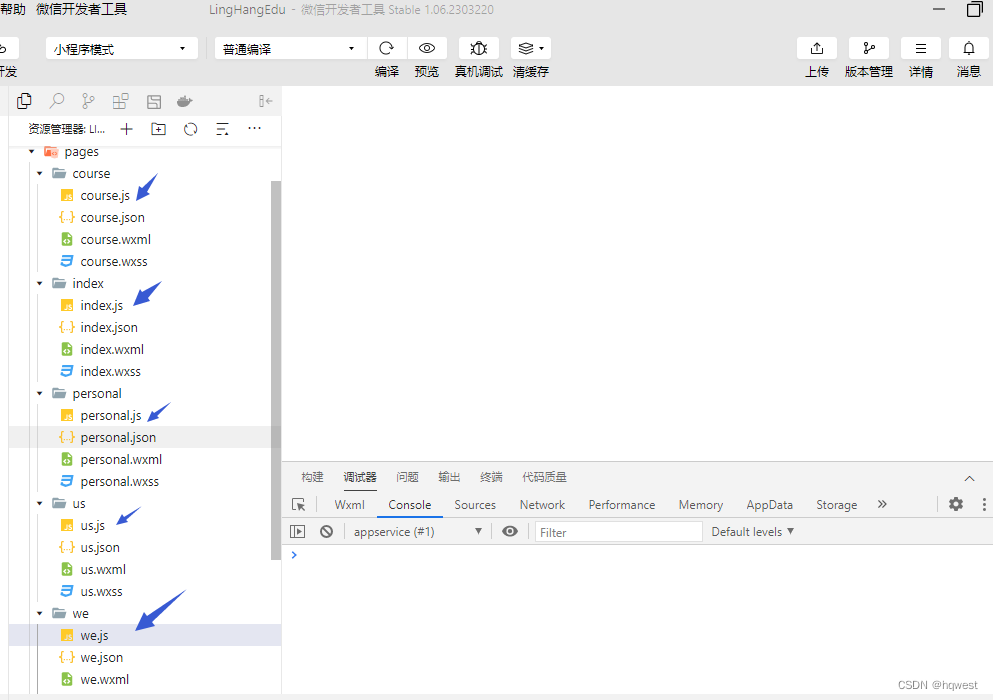Collapse the we folder

point(40,613)
